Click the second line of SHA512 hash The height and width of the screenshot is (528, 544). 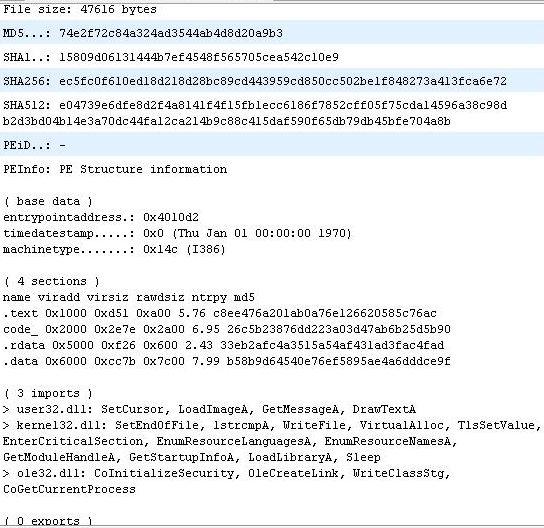click(x=227, y=121)
